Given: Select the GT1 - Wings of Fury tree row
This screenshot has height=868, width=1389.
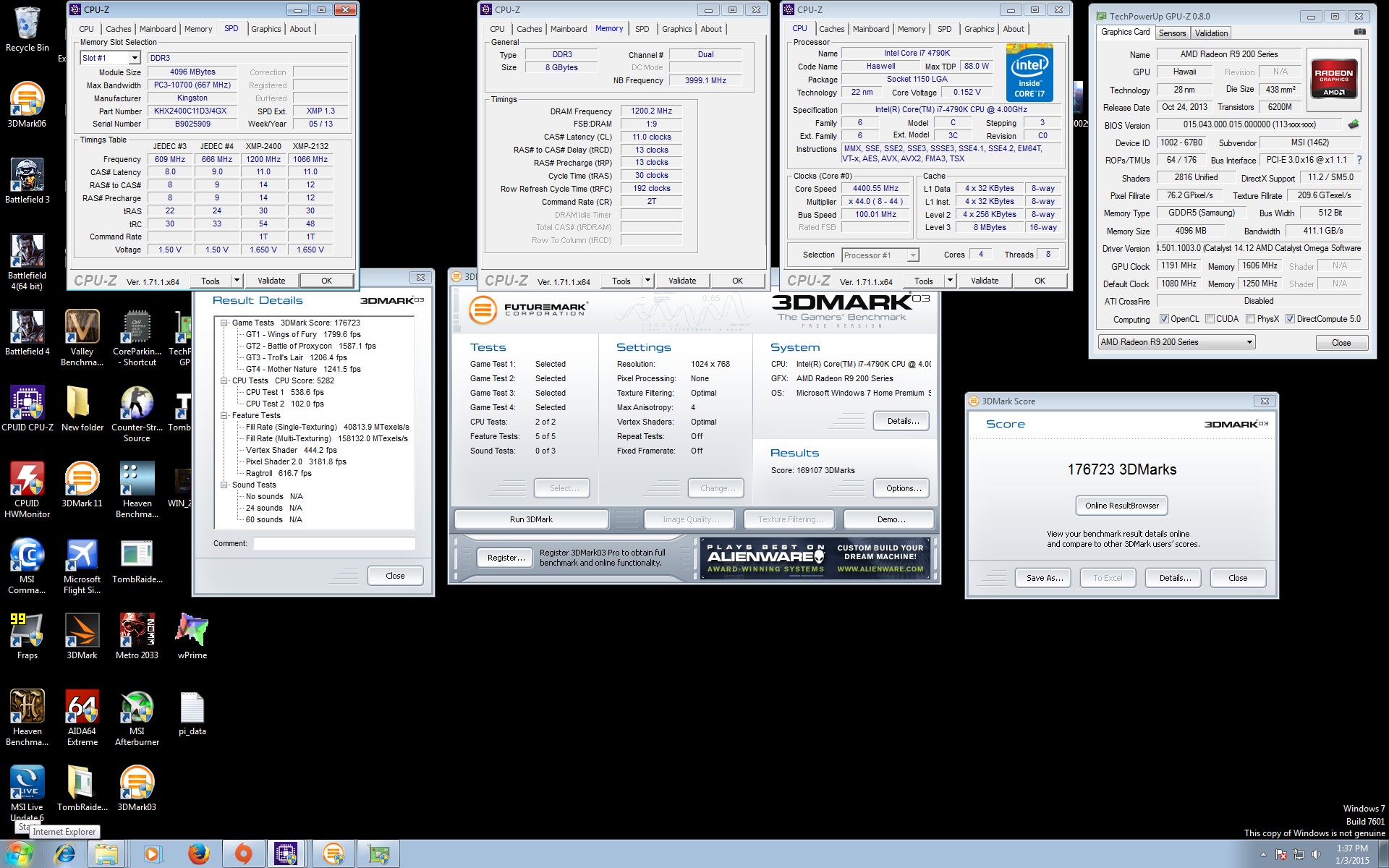Looking at the screenshot, I should tap(303, 334).
